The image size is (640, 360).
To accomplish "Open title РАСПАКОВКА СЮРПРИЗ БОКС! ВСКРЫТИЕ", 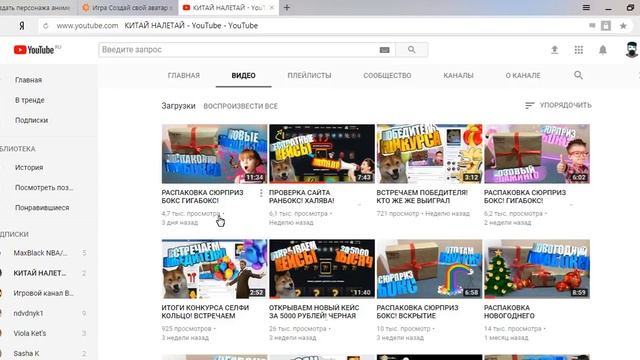I will [x=418, y=312].
